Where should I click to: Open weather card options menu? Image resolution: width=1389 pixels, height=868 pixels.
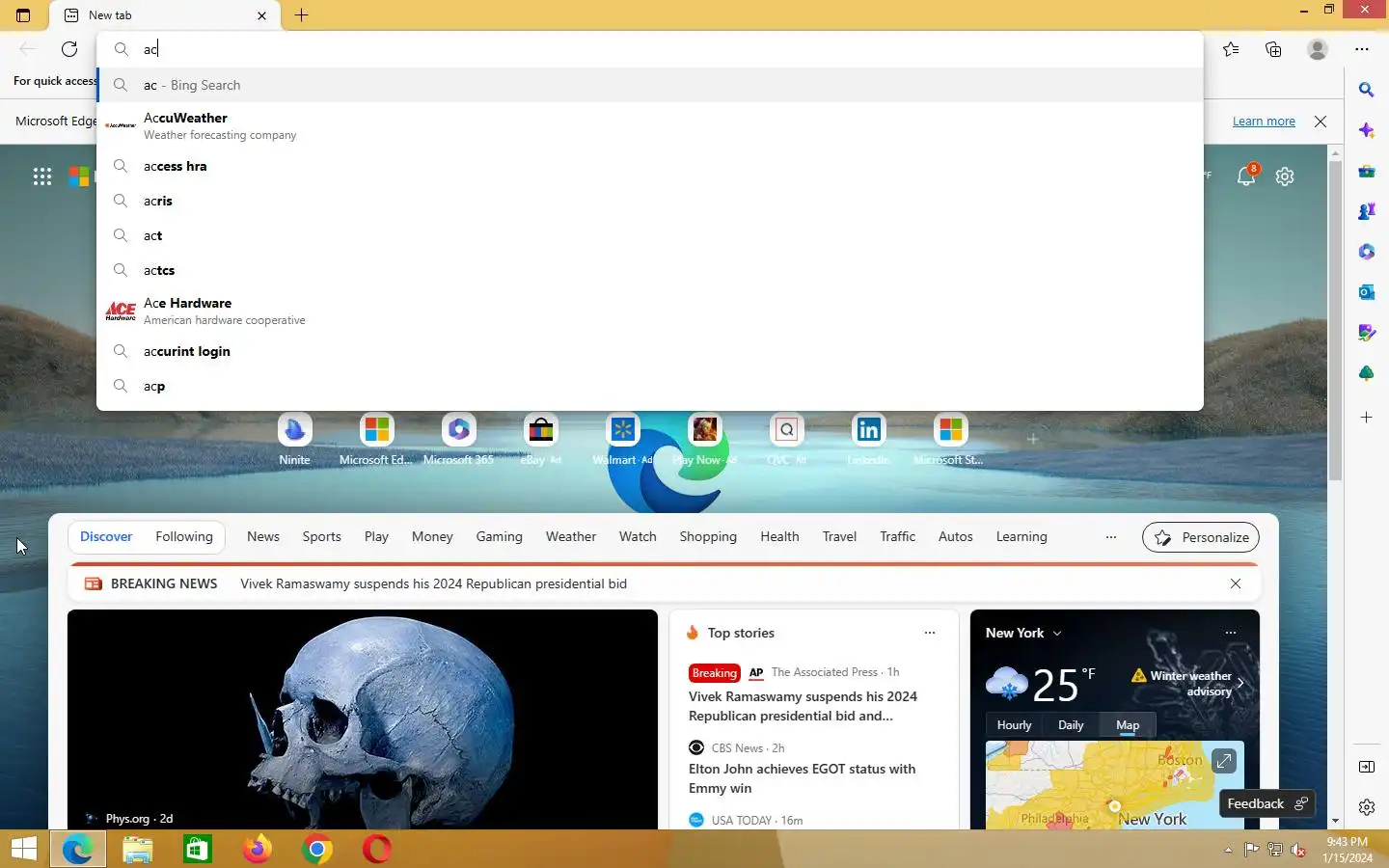pyautogui.click(x=1231, y=633)
